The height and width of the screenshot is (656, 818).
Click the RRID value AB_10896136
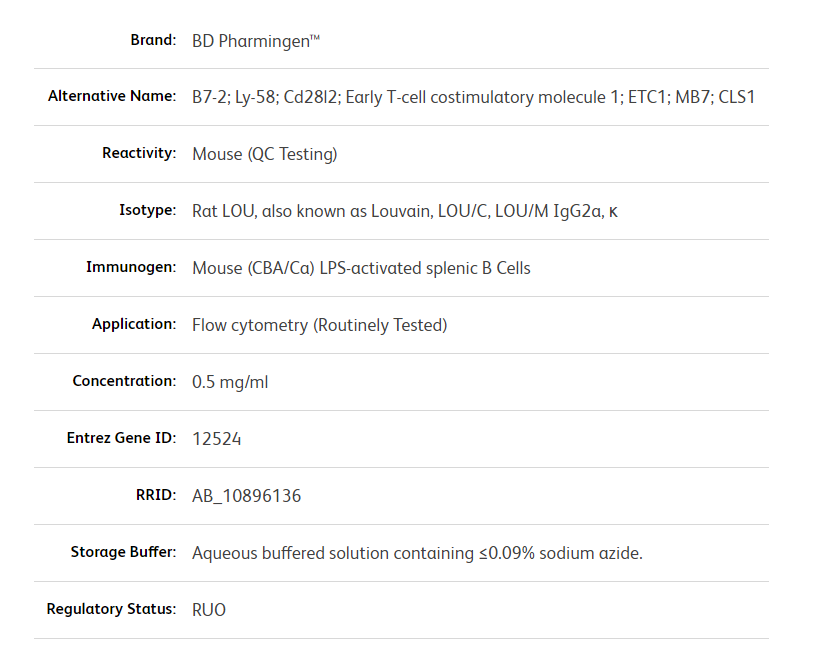tap(246, 496)
